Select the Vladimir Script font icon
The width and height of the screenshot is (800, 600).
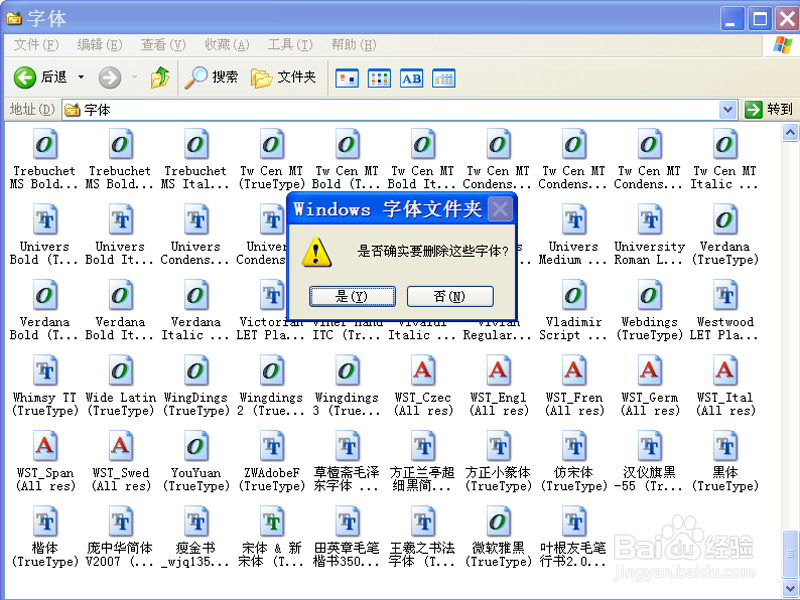[x=574, y=295]
